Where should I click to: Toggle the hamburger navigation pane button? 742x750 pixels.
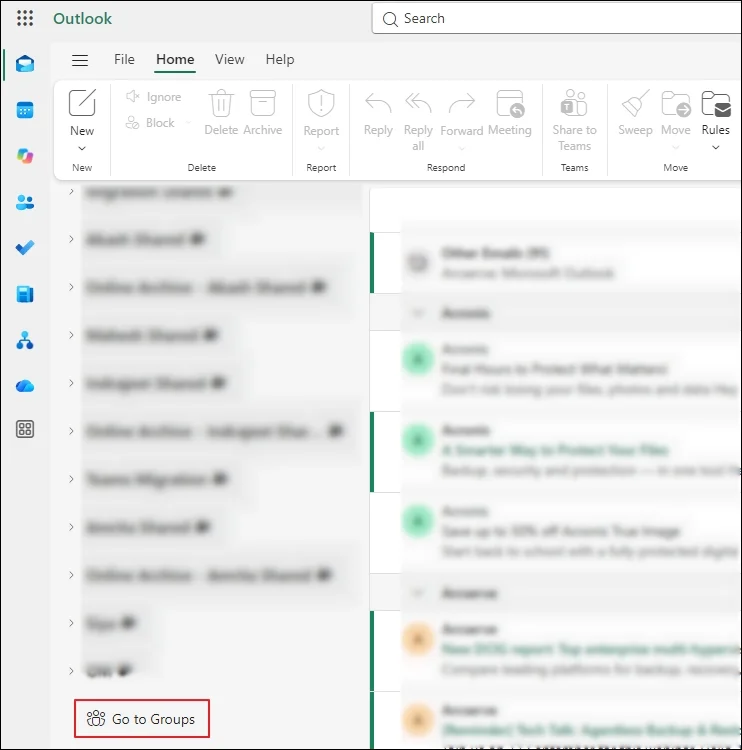tap(80, 60)
